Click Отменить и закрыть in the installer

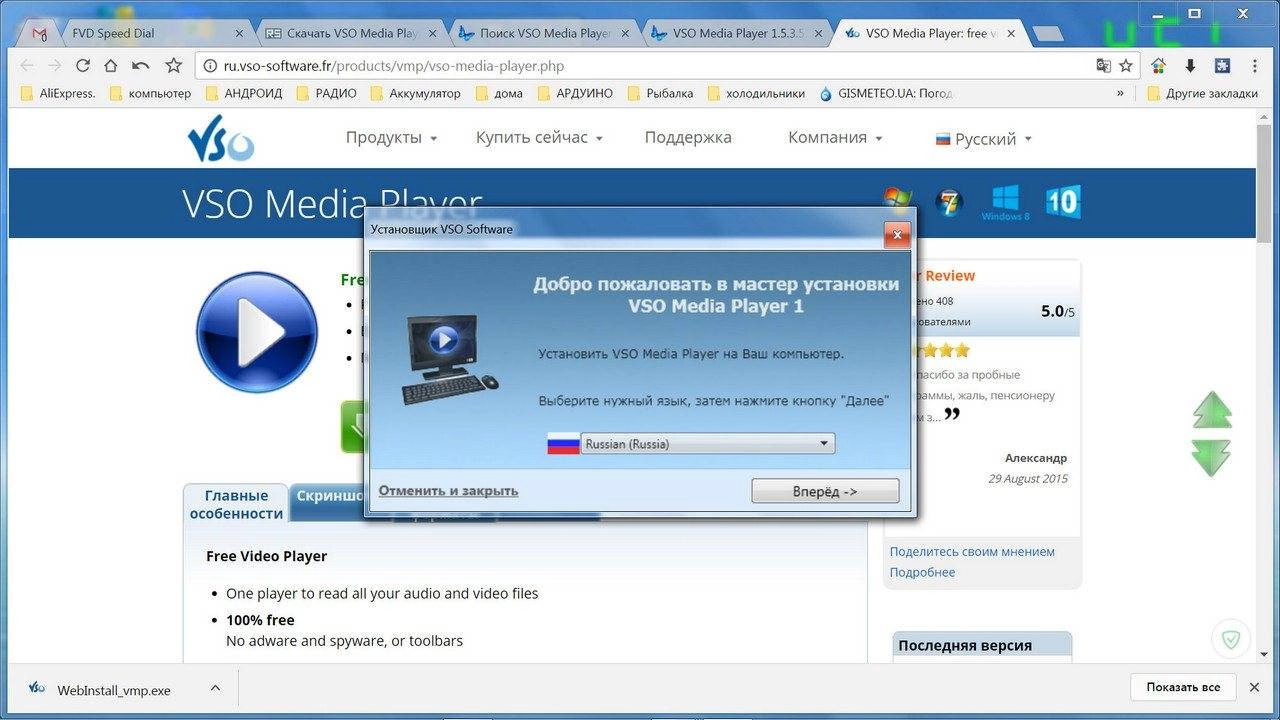point(448,491)
